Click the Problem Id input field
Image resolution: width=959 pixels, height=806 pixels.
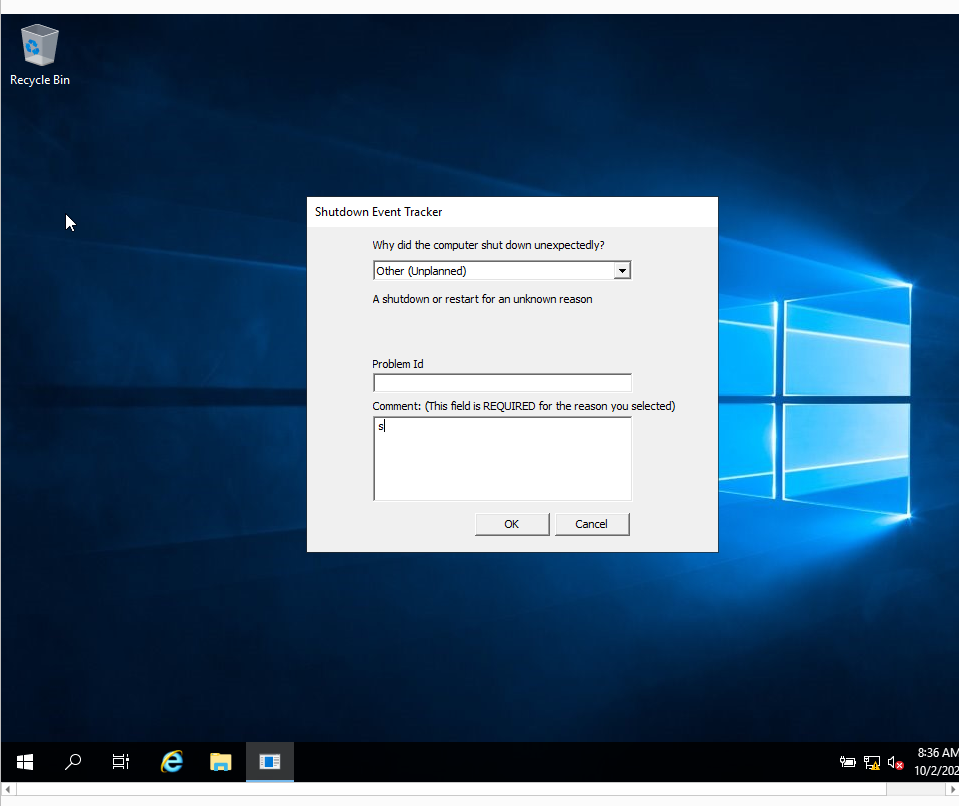click(x=502, y=383)
